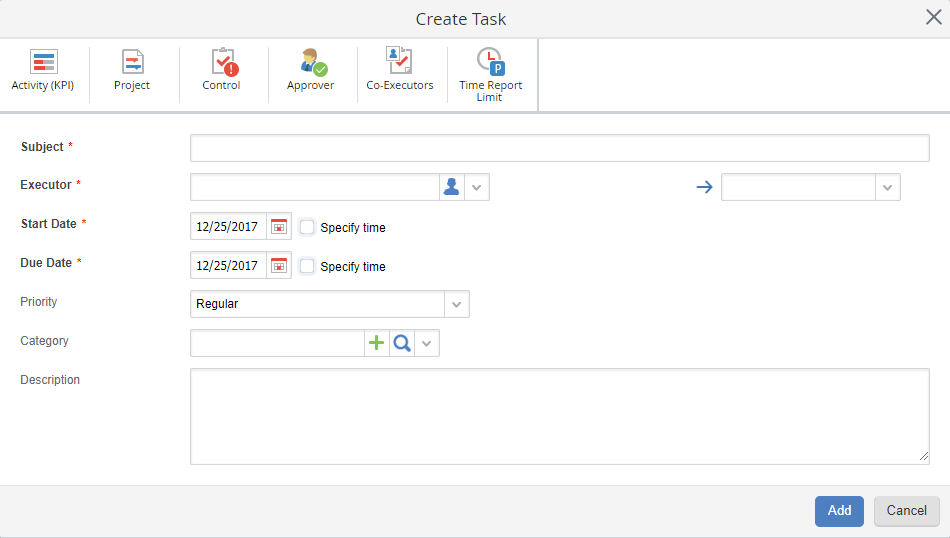The image size is (950, 538).
Task: Click the Add button
Action: tap(839, 510)
